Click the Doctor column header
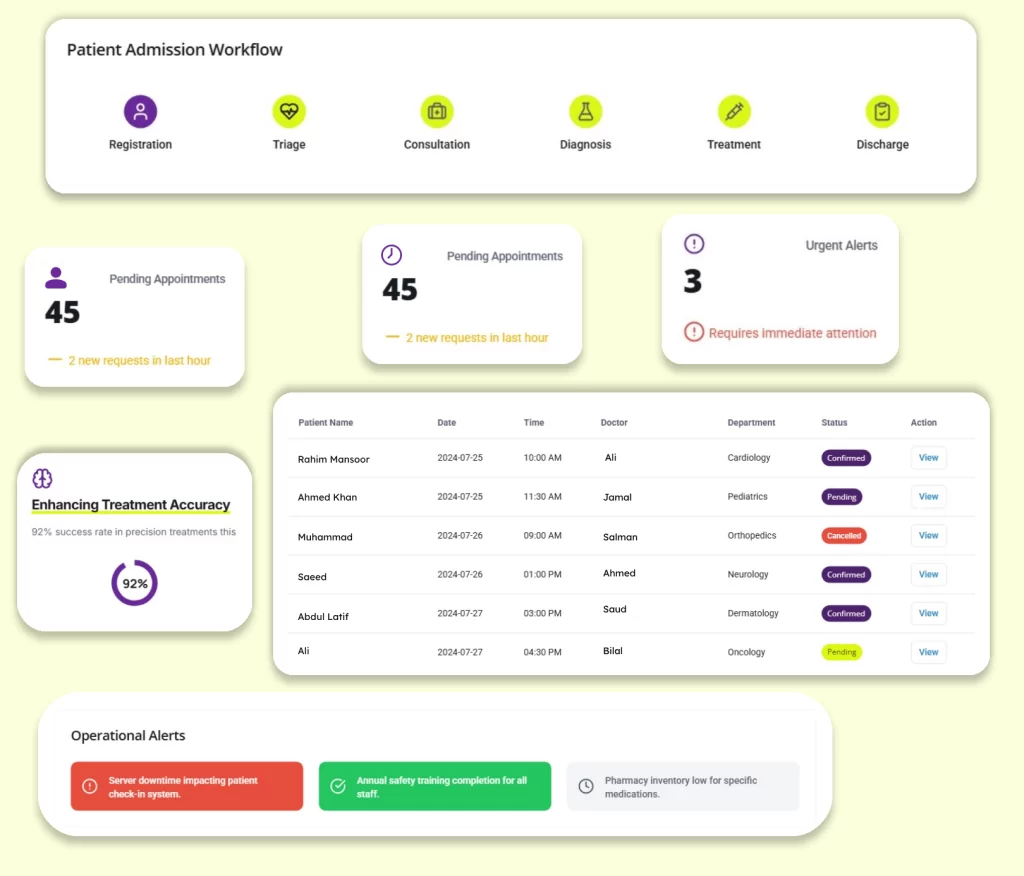 pyautogui.click(x=614, y=423)
